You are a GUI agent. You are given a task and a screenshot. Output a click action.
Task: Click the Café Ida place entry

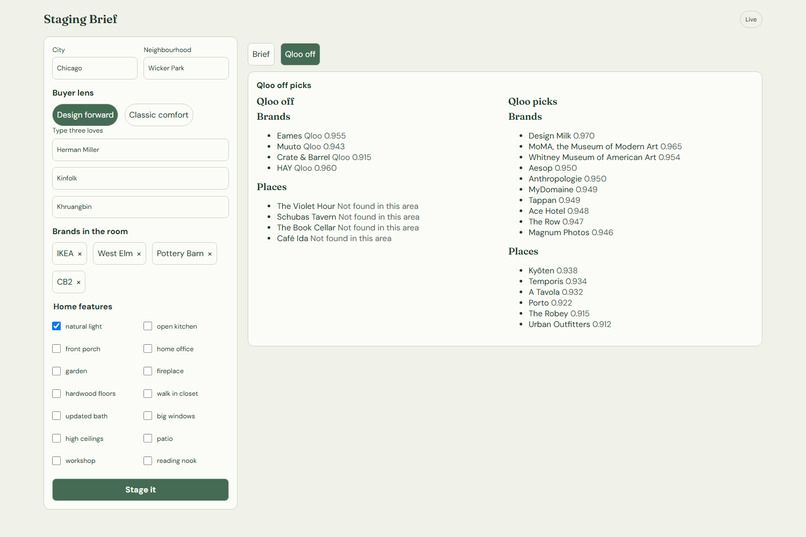click(334, 238)
